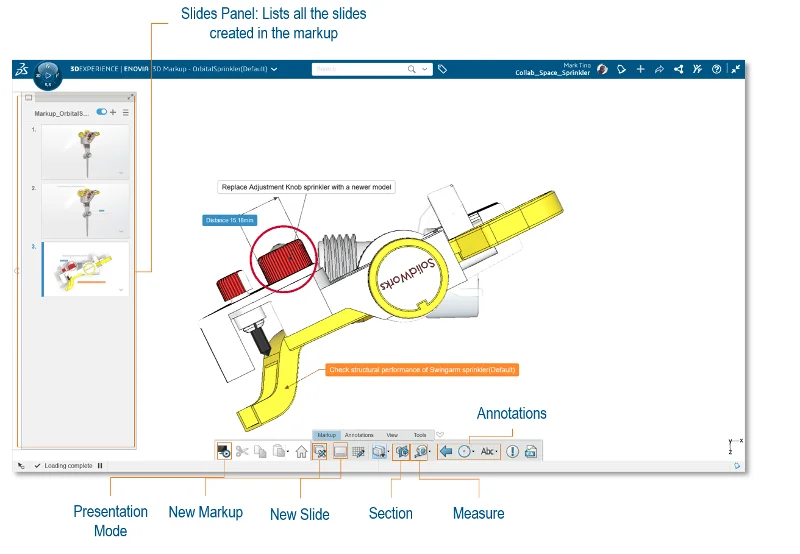This screenshot has height=554, width=800.
Task: Expand the title dropdown chevron after OrbitalSprinkler
Action: 274,70
